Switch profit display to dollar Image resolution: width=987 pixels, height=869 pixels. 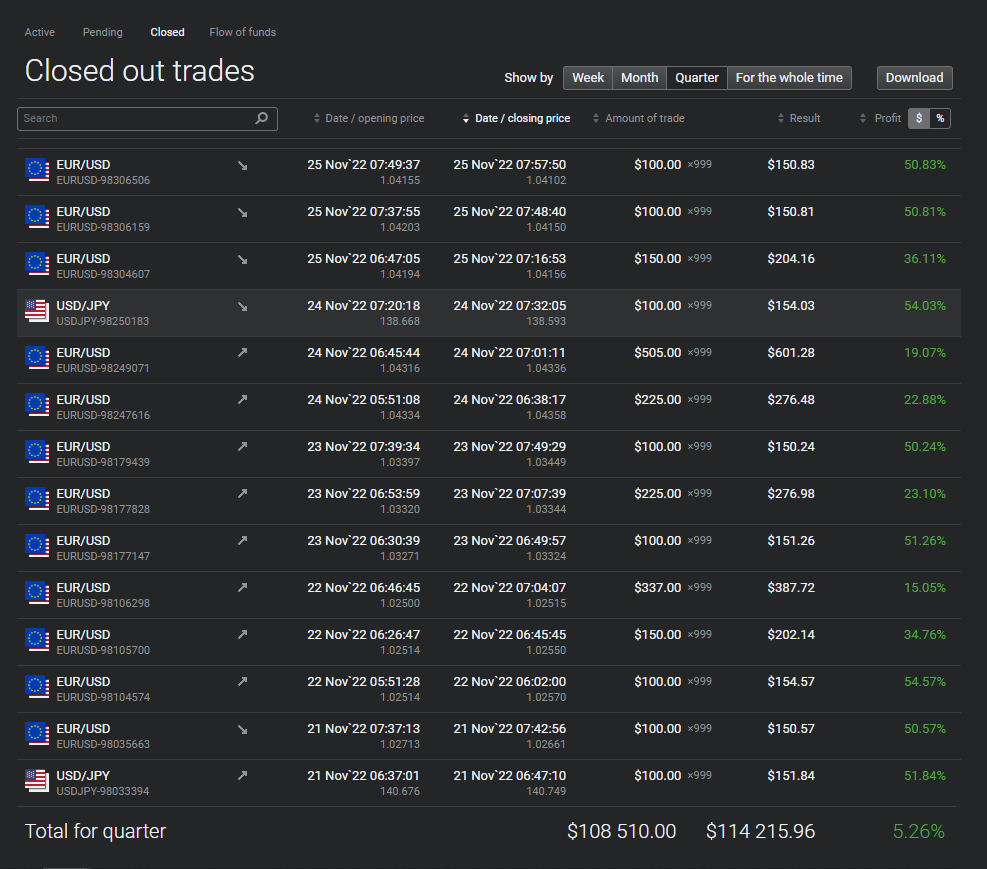[919, 118]
